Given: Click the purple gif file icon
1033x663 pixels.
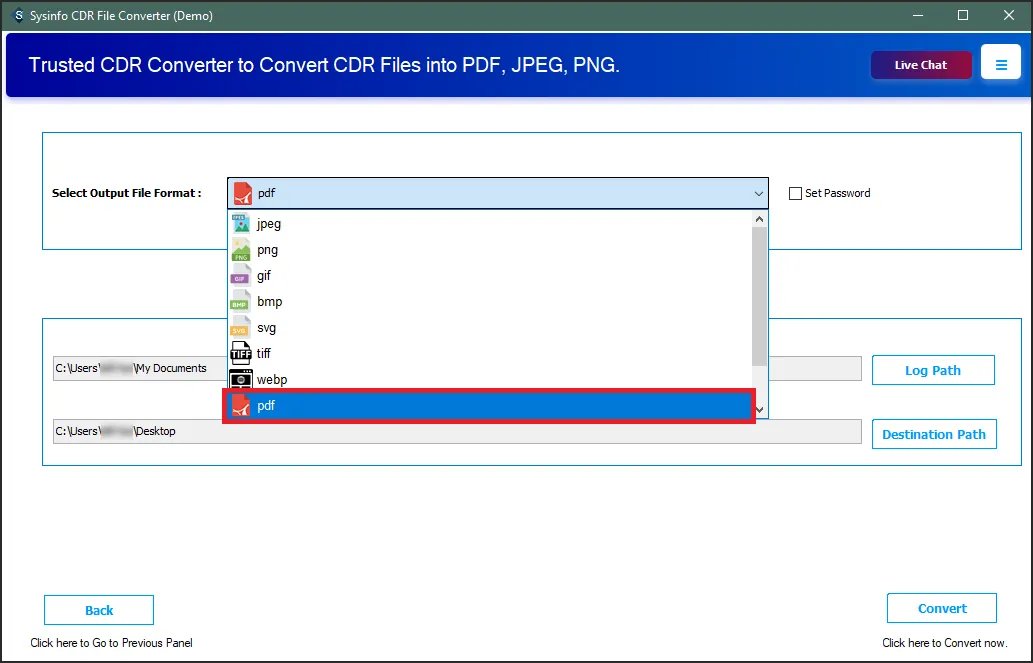Looking at the screenshot, I should coord(240,275).
